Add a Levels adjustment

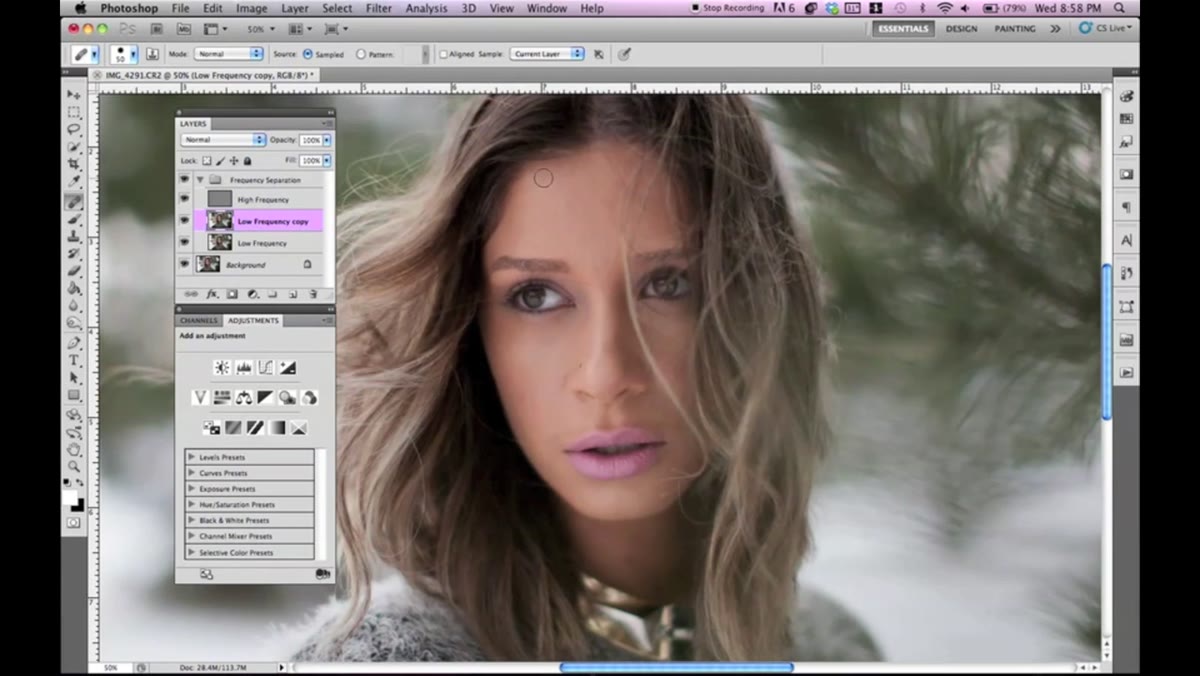click(243, 368)
